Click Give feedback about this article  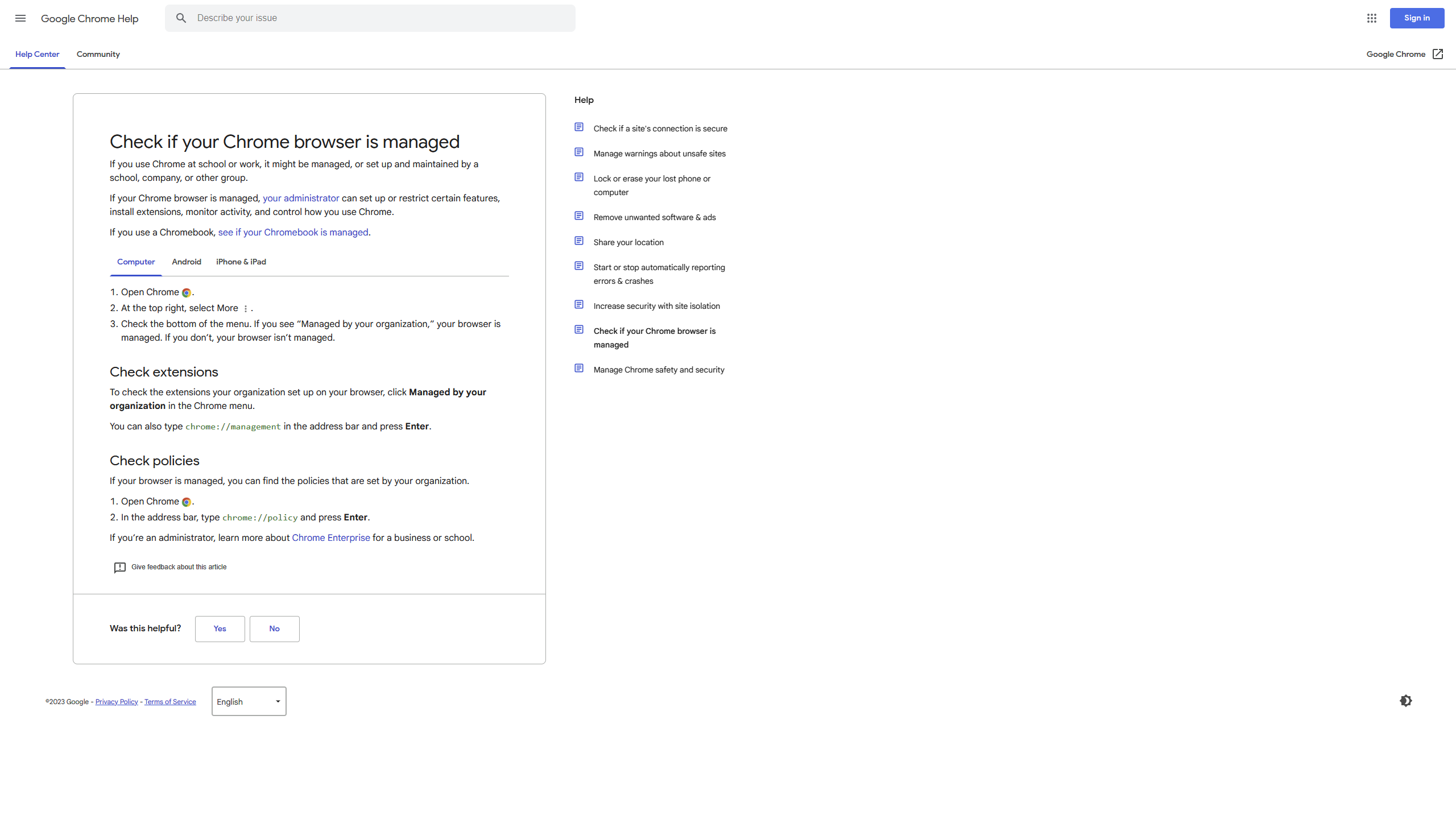click(x=179, y=567)
